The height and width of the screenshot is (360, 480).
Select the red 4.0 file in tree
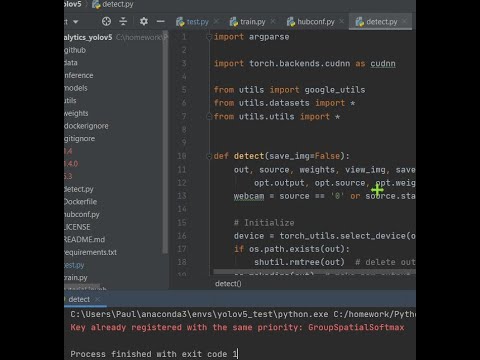click(71, 164)
